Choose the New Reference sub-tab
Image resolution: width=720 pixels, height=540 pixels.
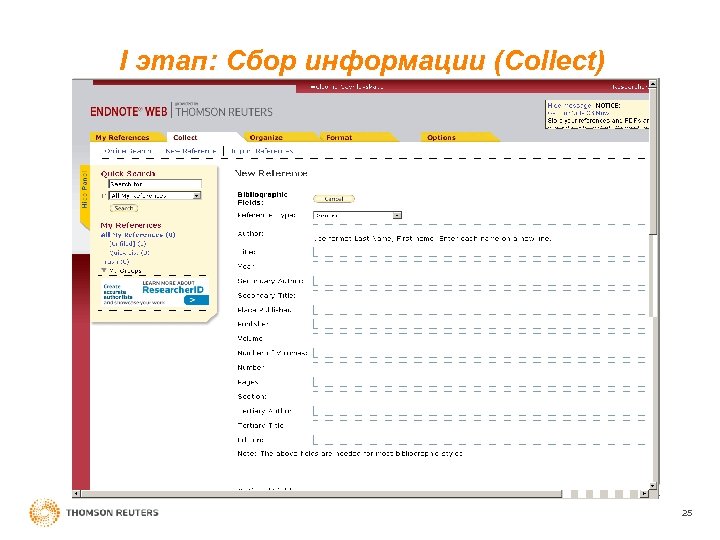click(x=191, y=151)
